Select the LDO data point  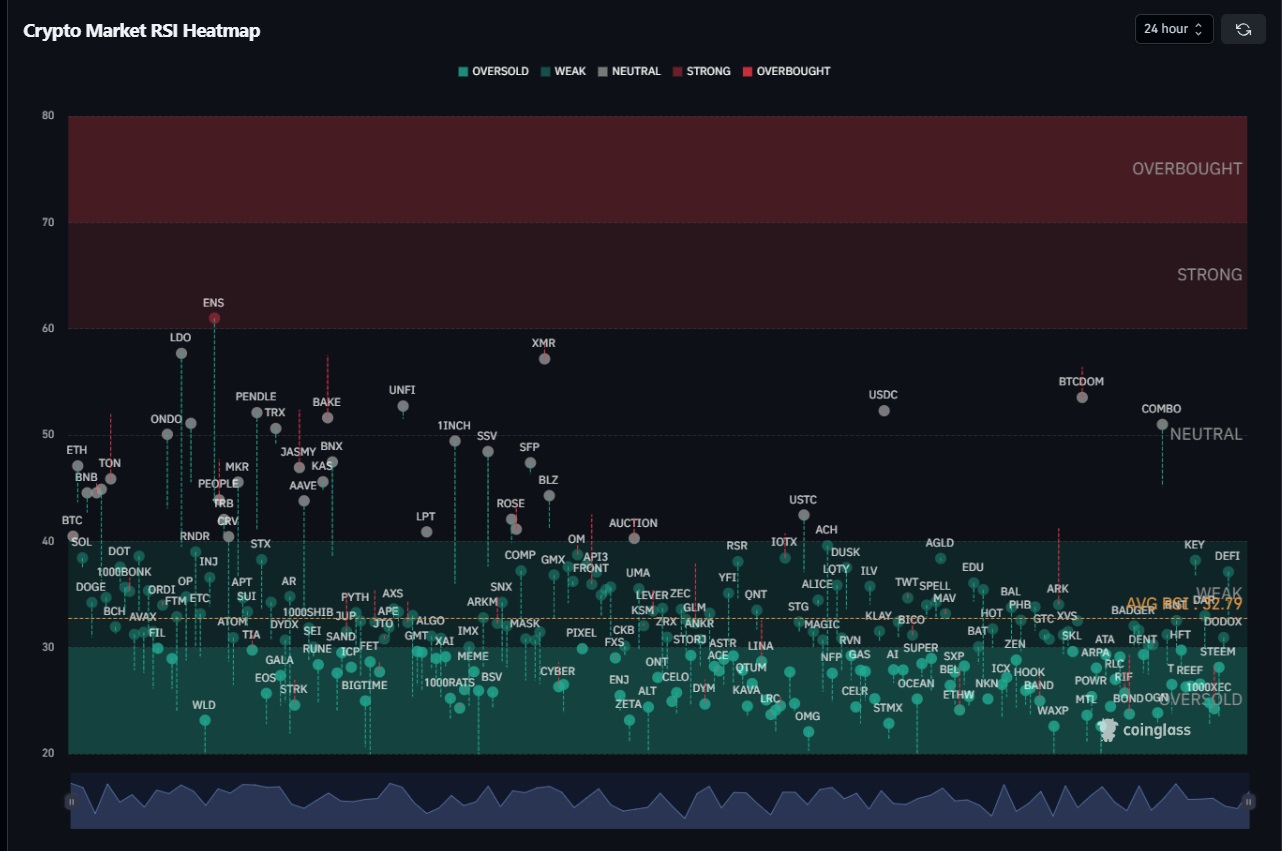coord(181,353)
